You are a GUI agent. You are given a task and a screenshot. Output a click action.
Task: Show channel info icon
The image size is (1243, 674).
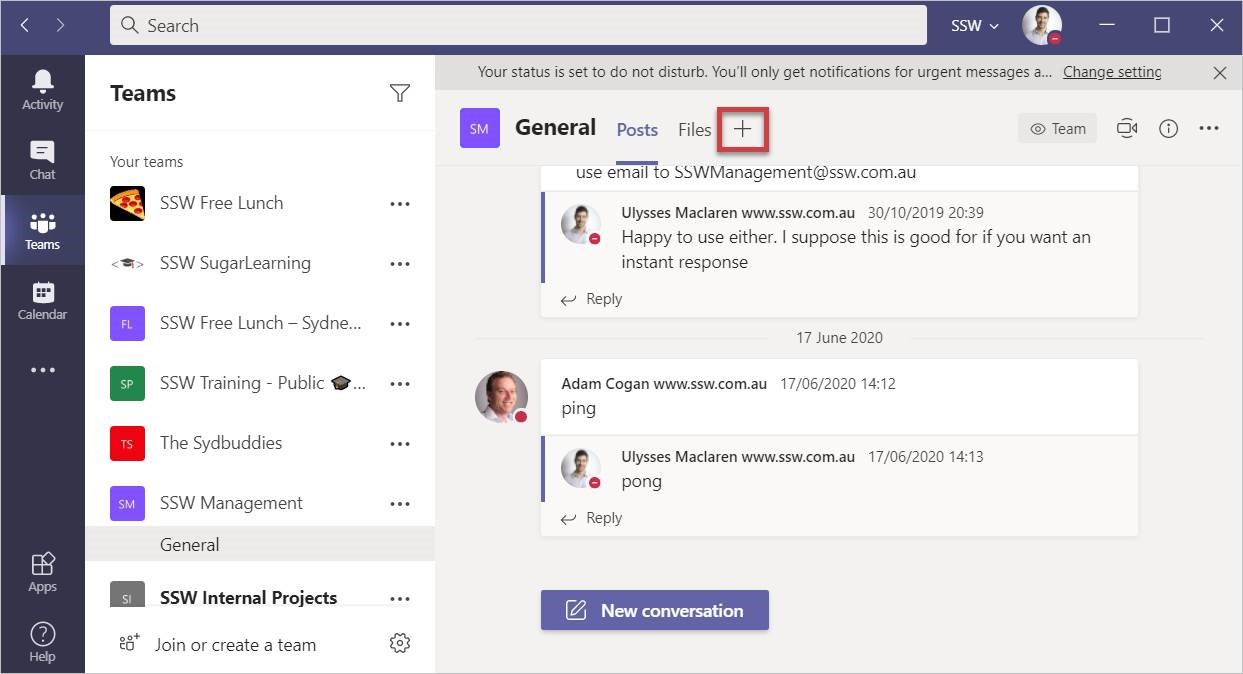coord(1168,128)
